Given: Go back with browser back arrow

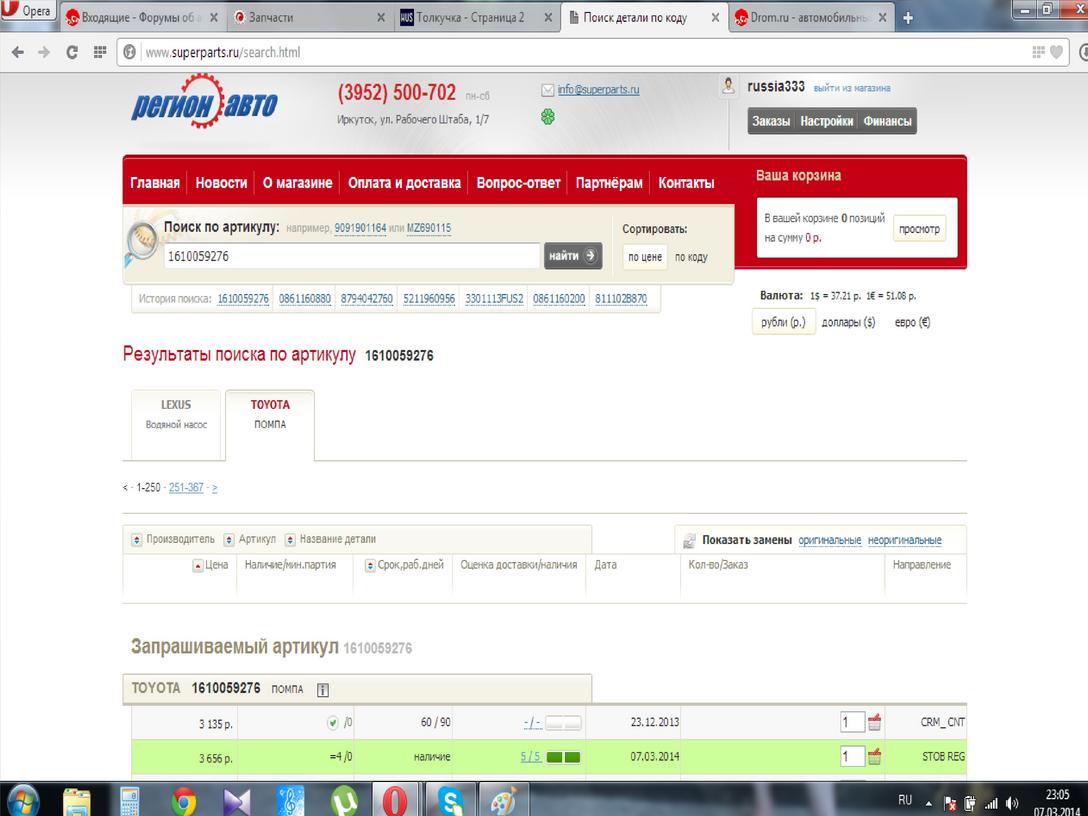Looking at the screenshot, I should 18,52.
